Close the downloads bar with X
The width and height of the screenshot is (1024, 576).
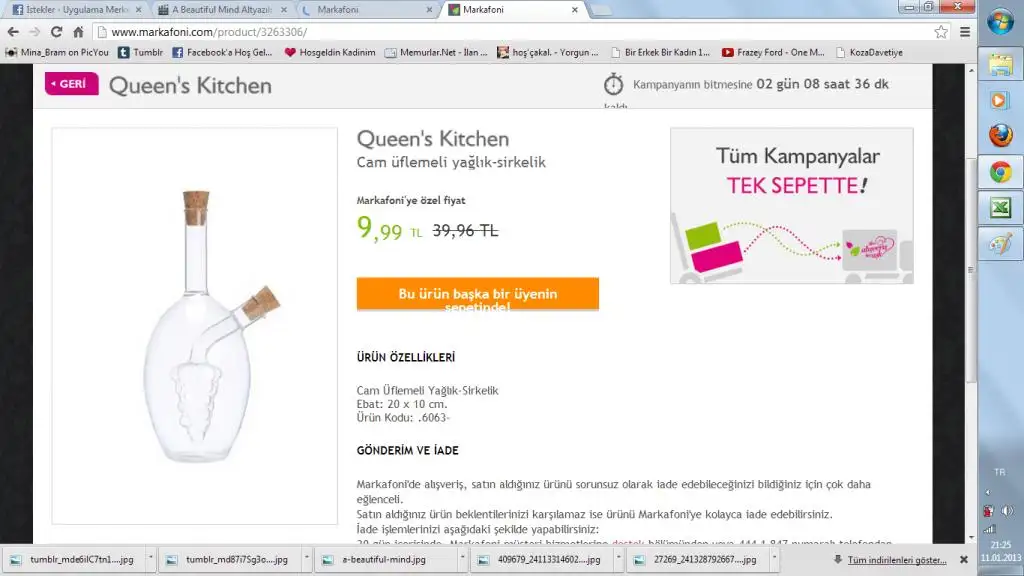963,560
